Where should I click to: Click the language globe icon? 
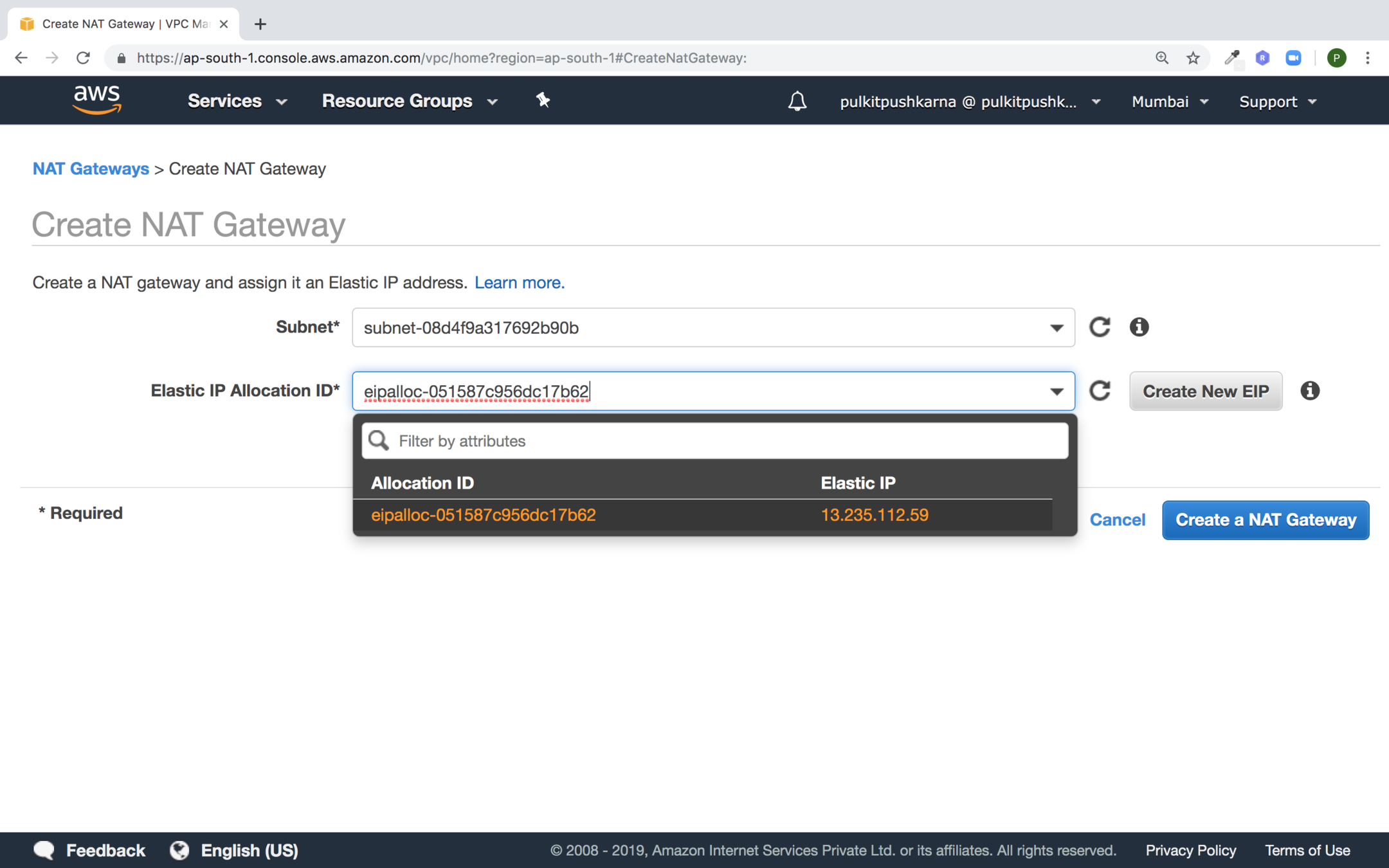[x=179, y=850]
